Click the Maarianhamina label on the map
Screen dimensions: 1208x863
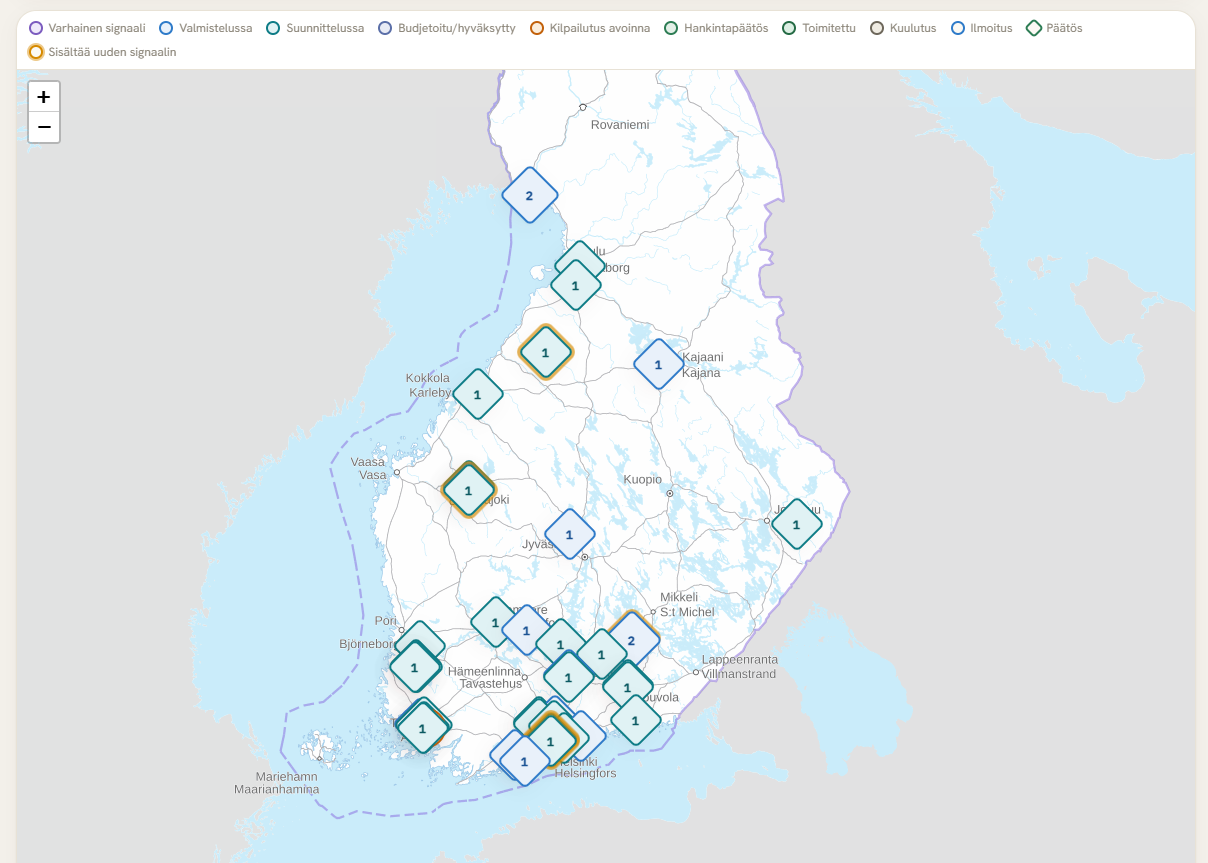(x=277, y=789)
